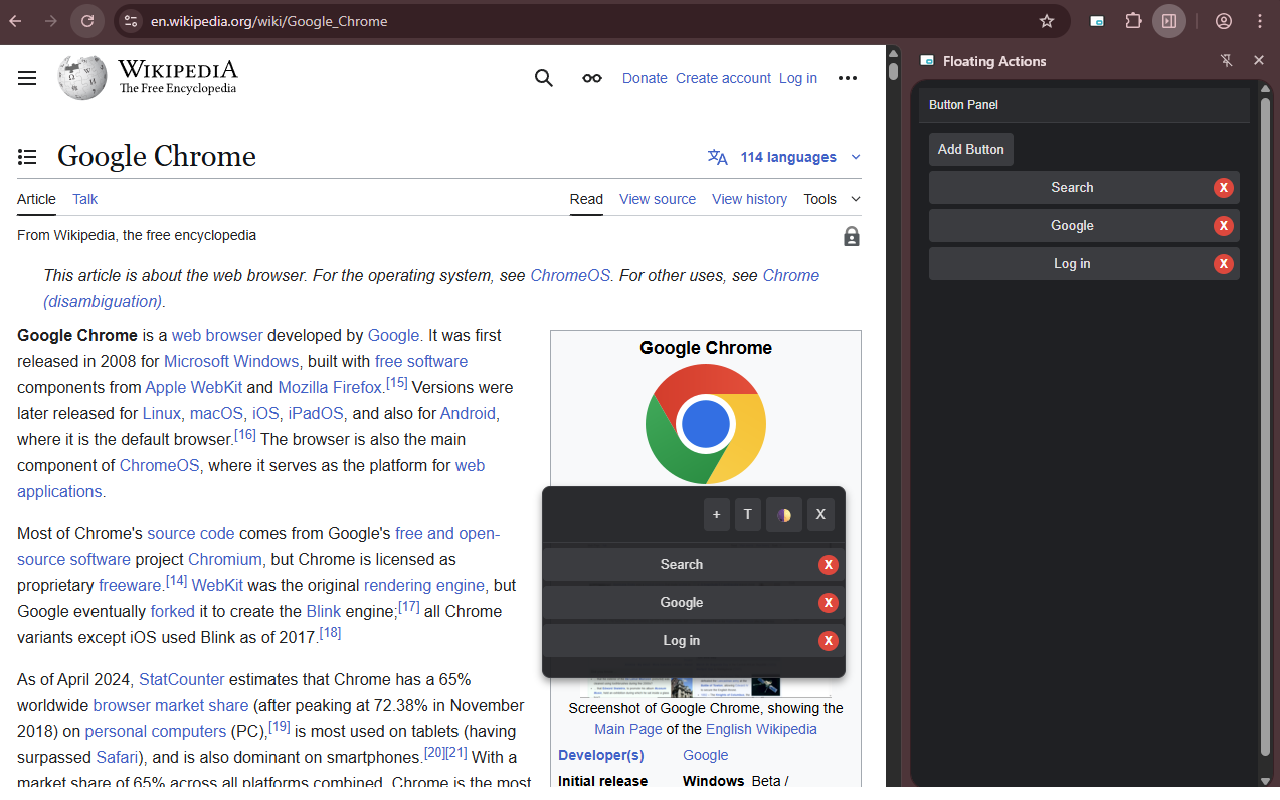This screenshot has height=800, width=1280.
Task: Switch to the Talk tab
Action: tap(85, 199)
